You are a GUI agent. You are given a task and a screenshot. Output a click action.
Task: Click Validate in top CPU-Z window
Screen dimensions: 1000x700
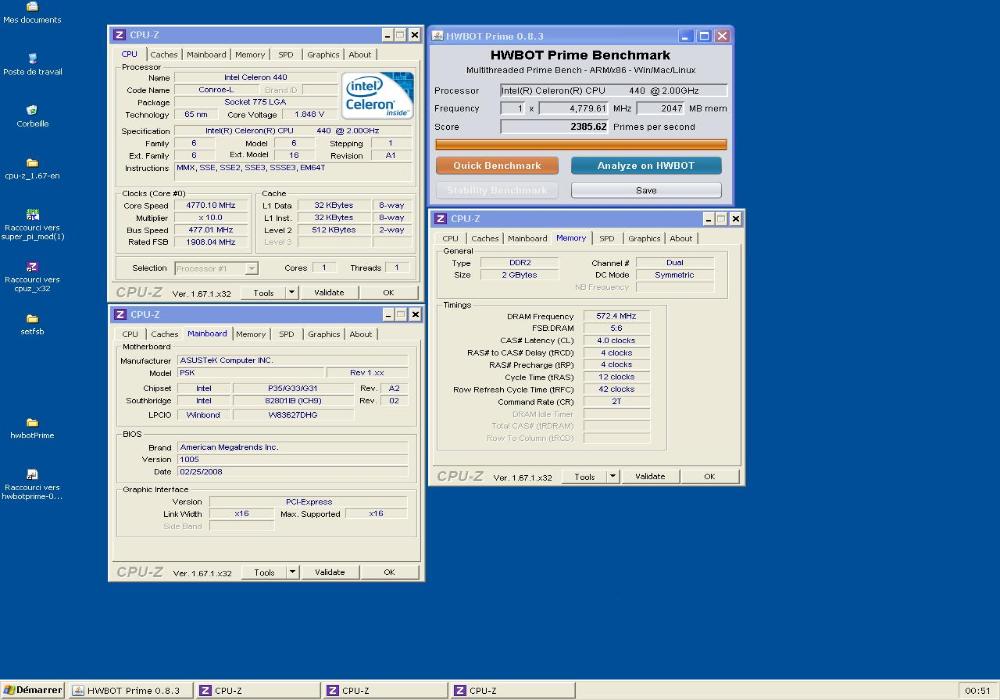[x=329, y=293]
